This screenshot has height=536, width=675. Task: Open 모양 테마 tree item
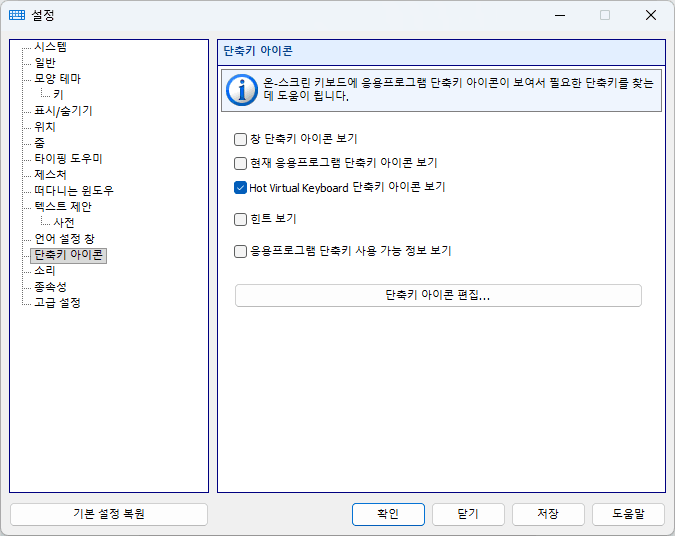click(x=58, y=79)
